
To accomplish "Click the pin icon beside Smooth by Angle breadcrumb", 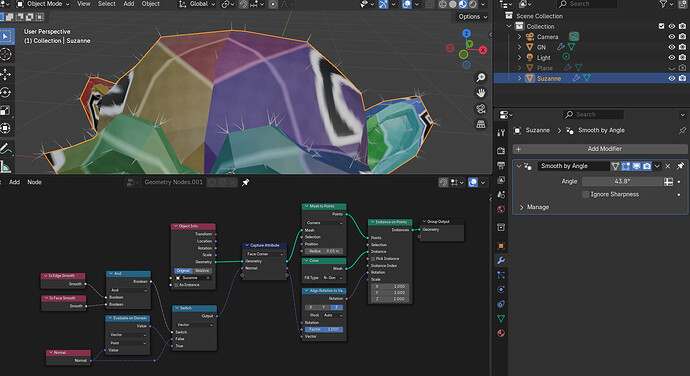I will point(682,130).
